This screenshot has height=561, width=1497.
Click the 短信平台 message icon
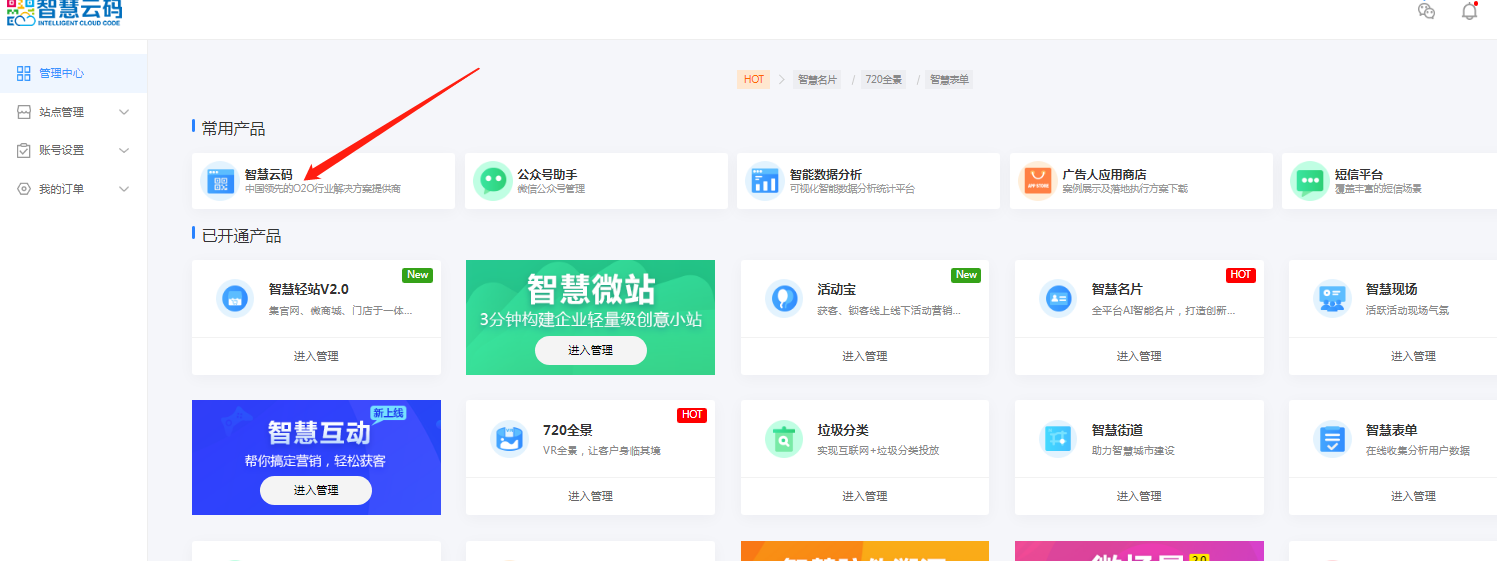(1309, 181)
